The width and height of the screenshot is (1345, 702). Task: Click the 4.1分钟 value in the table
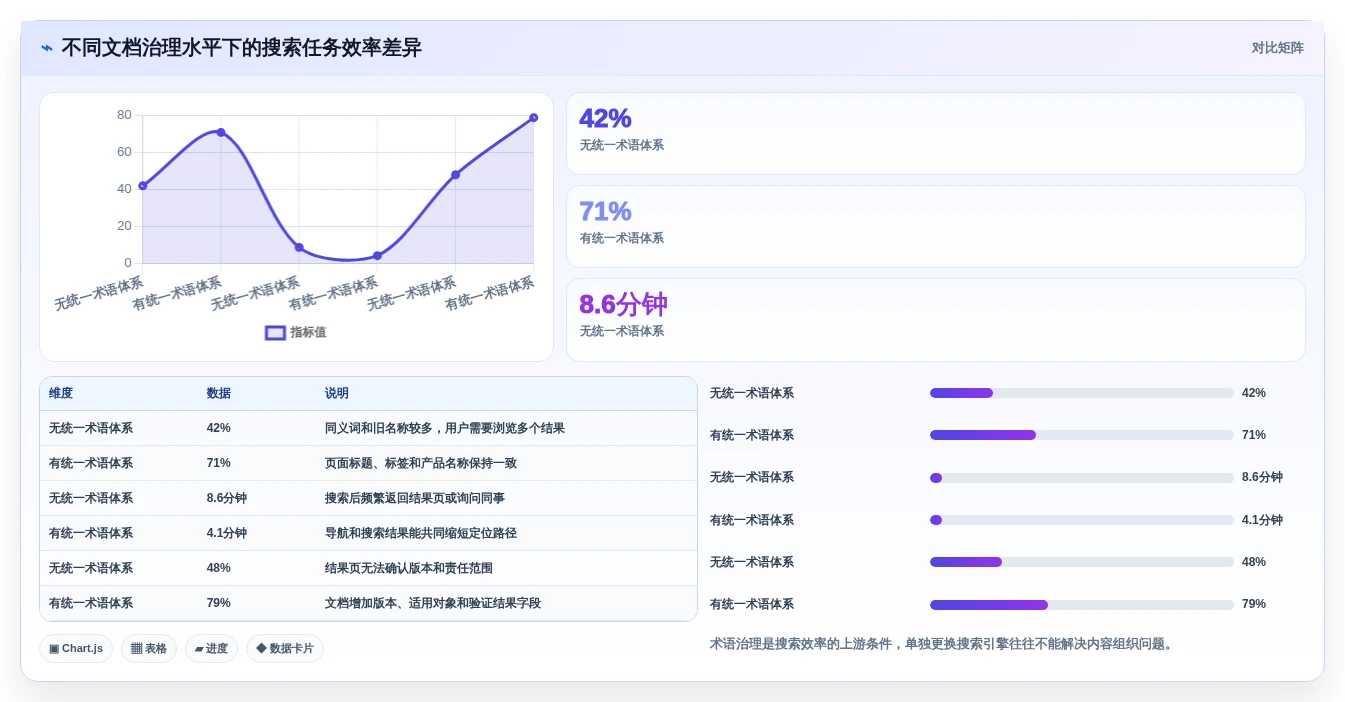227,533
